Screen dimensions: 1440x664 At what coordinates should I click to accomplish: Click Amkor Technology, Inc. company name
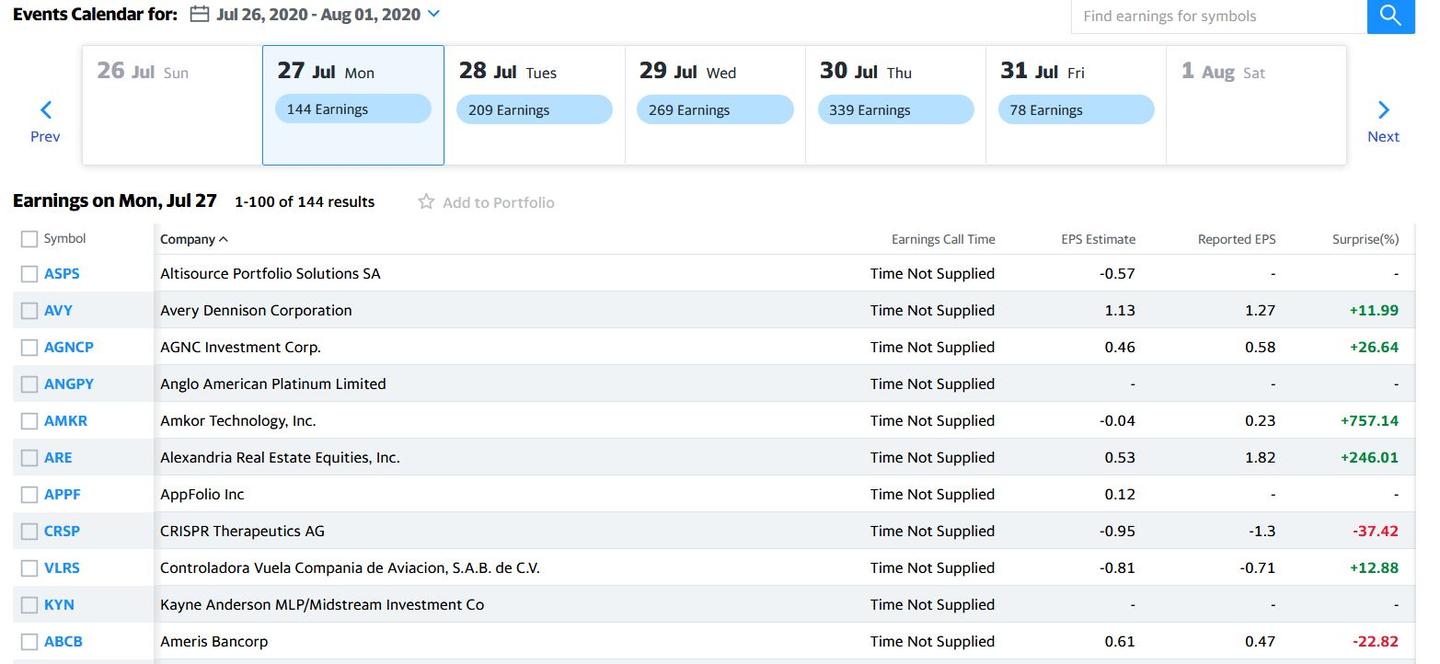tap(238, 421)
